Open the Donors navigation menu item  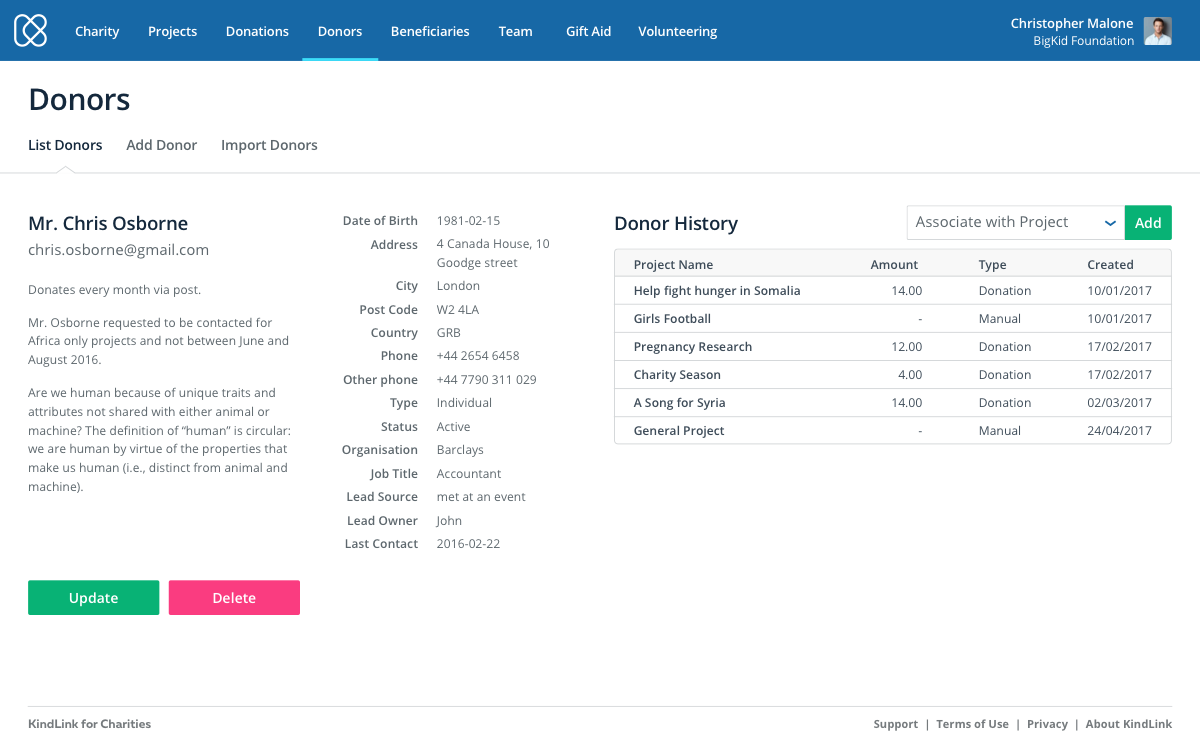[339, 31]
